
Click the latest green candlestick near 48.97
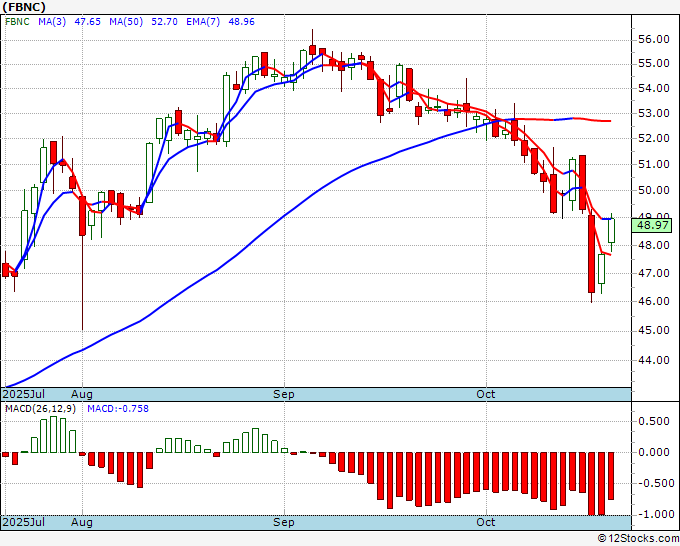point(611,231)
